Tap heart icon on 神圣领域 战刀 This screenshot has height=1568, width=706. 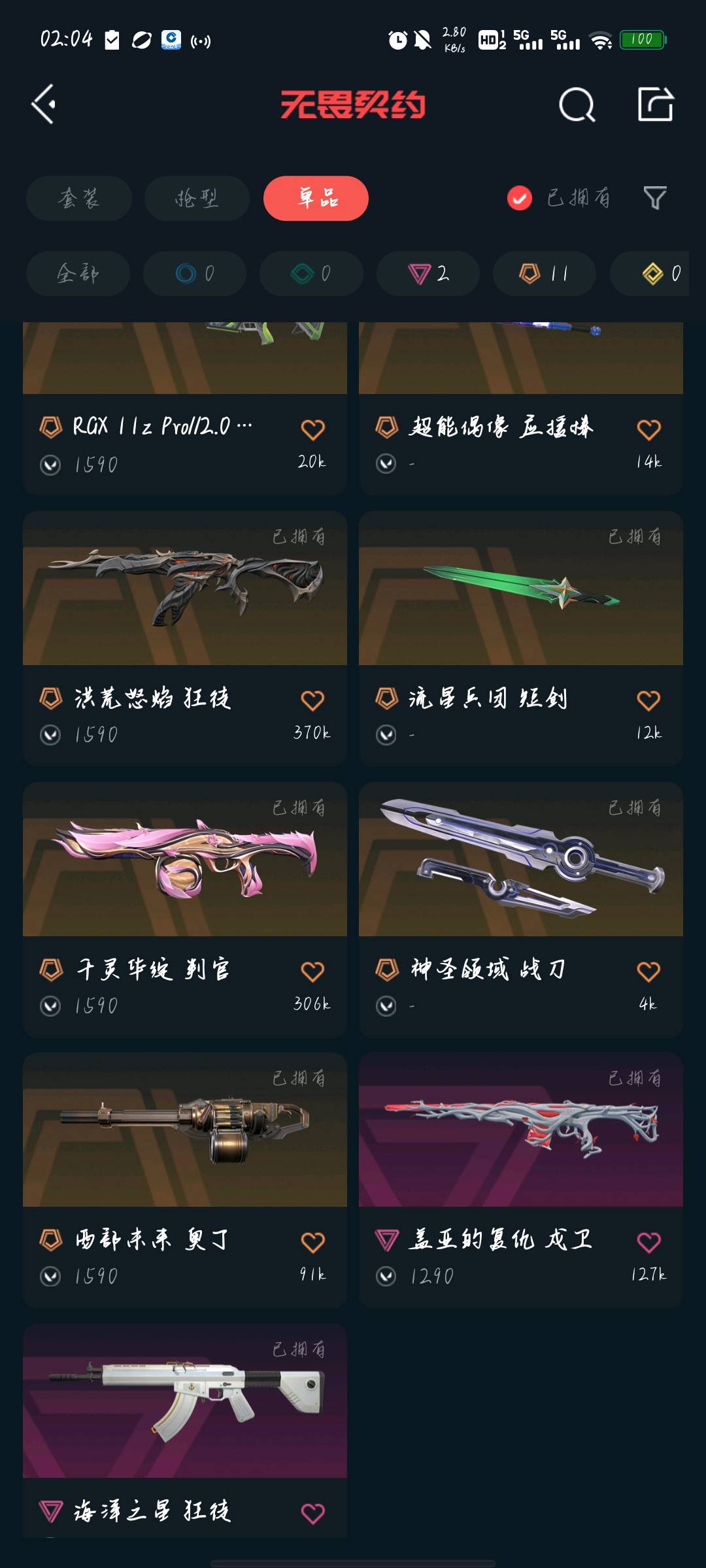click(x=648, y=972)
